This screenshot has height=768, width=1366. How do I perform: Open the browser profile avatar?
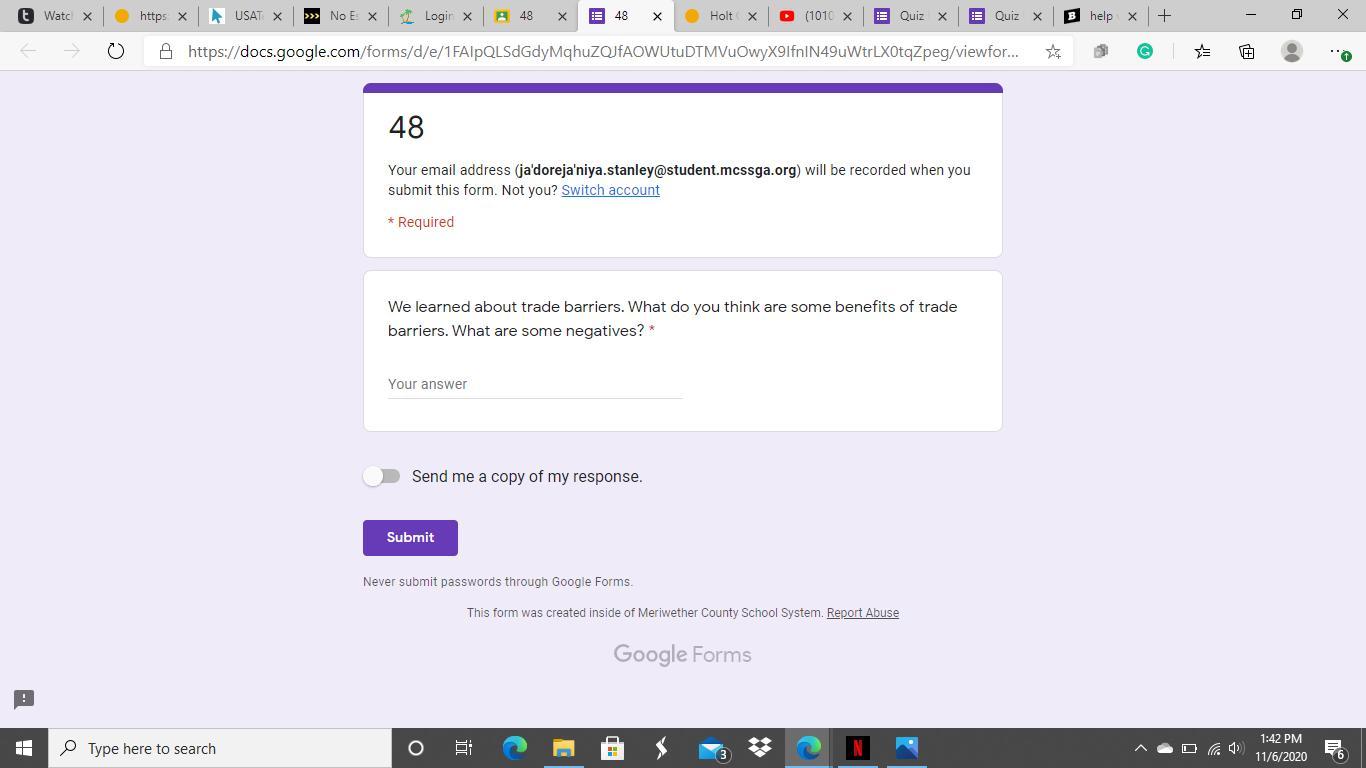(1292, 51)
